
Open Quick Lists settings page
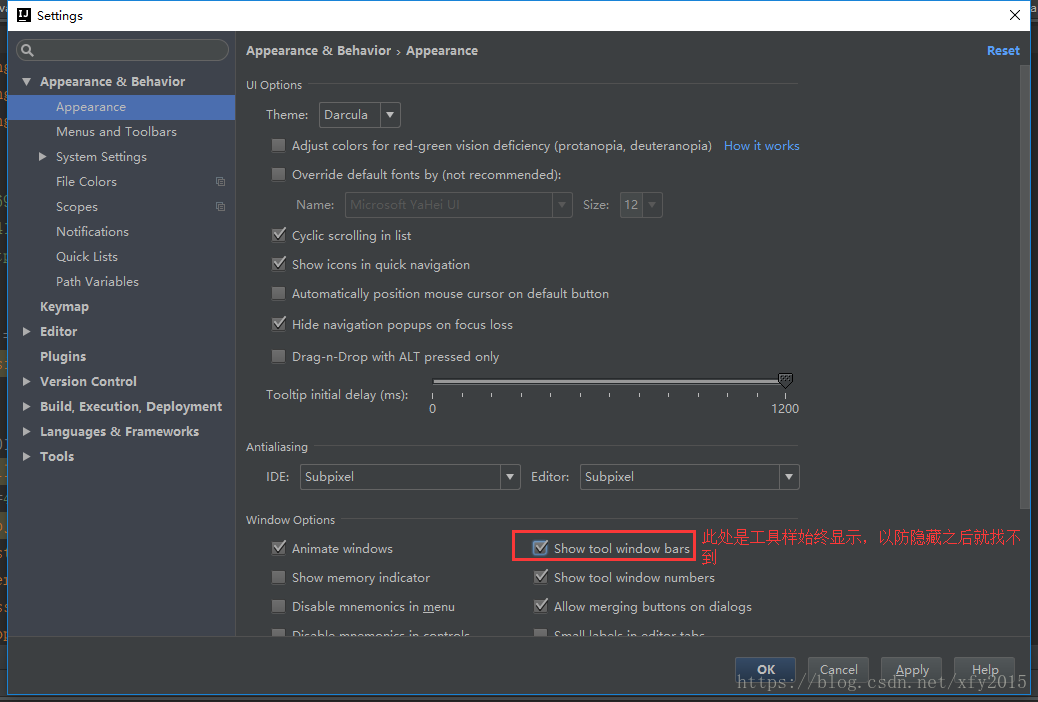pyautogui.click(x=87, y=257)
